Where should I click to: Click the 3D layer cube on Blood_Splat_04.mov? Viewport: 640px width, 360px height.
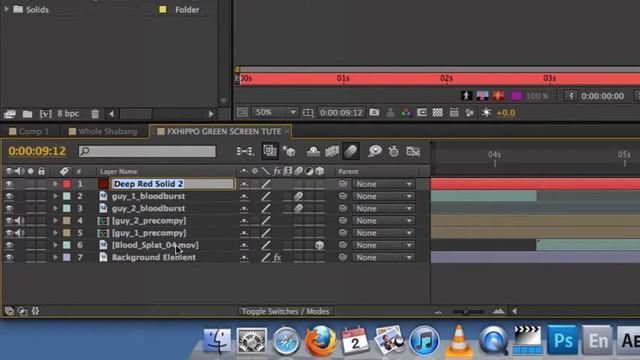pyautogui.click(x=319, y=245)
